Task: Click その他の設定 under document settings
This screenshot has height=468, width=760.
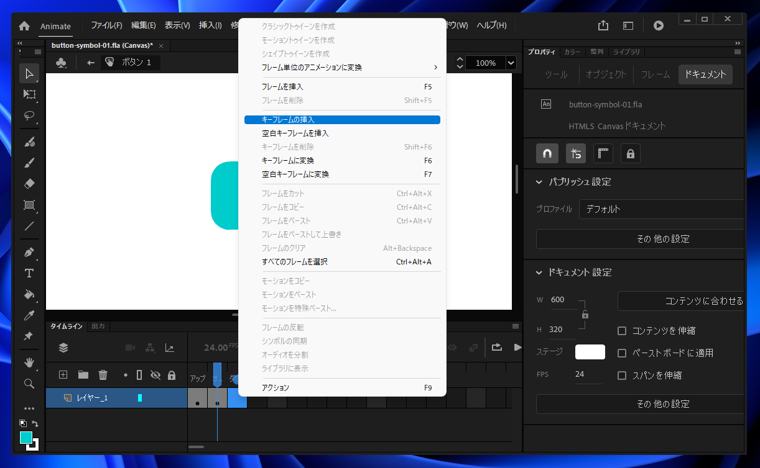Action: coord(640,404)
